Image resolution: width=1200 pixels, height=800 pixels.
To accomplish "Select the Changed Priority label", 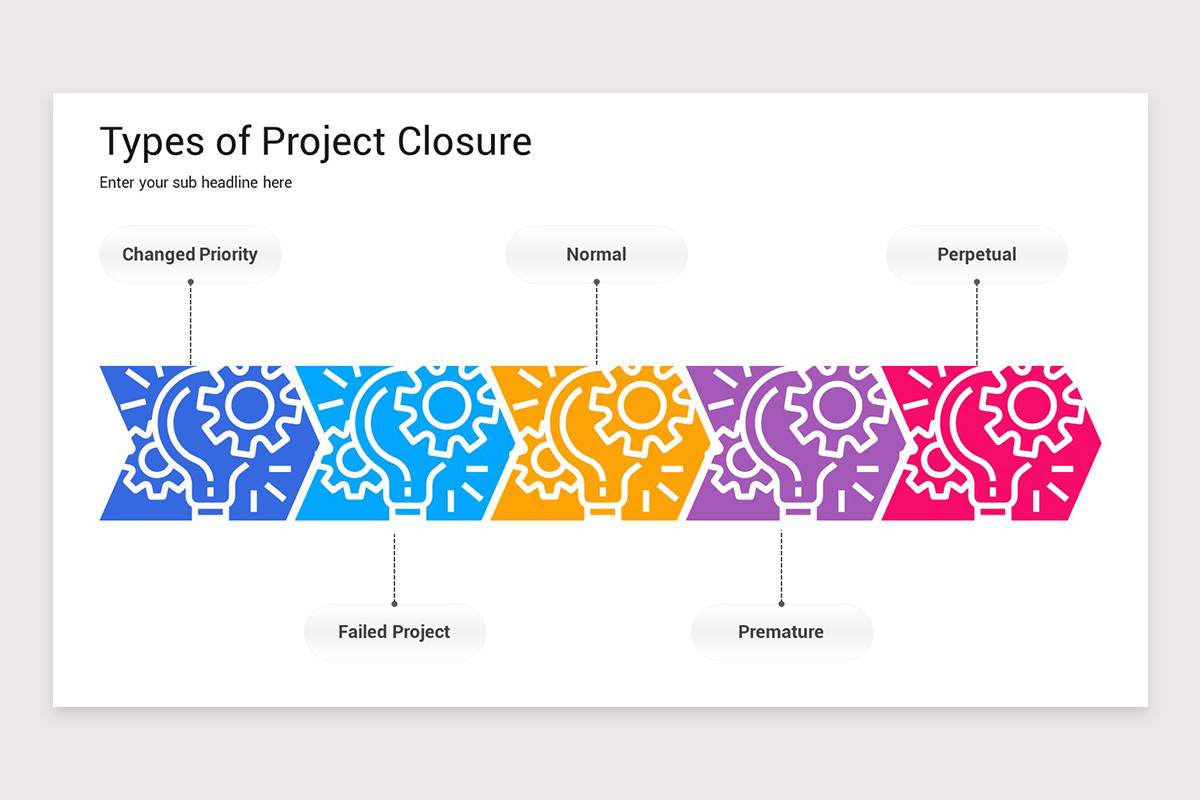I will 190,254.
